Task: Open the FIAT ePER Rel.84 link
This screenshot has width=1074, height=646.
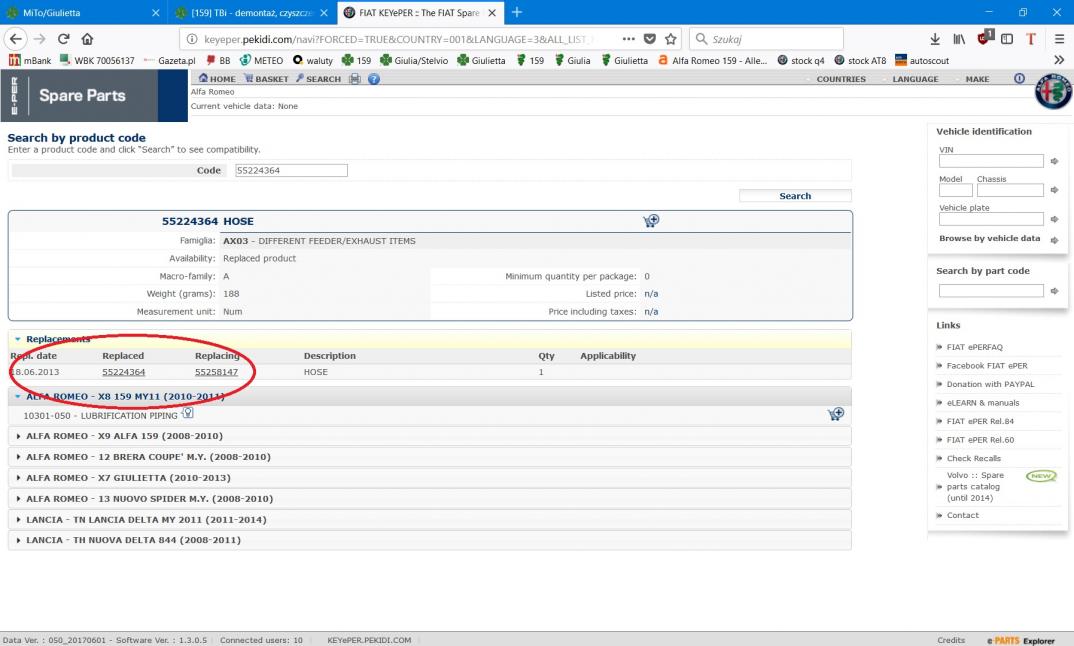Action: [980, 421]
